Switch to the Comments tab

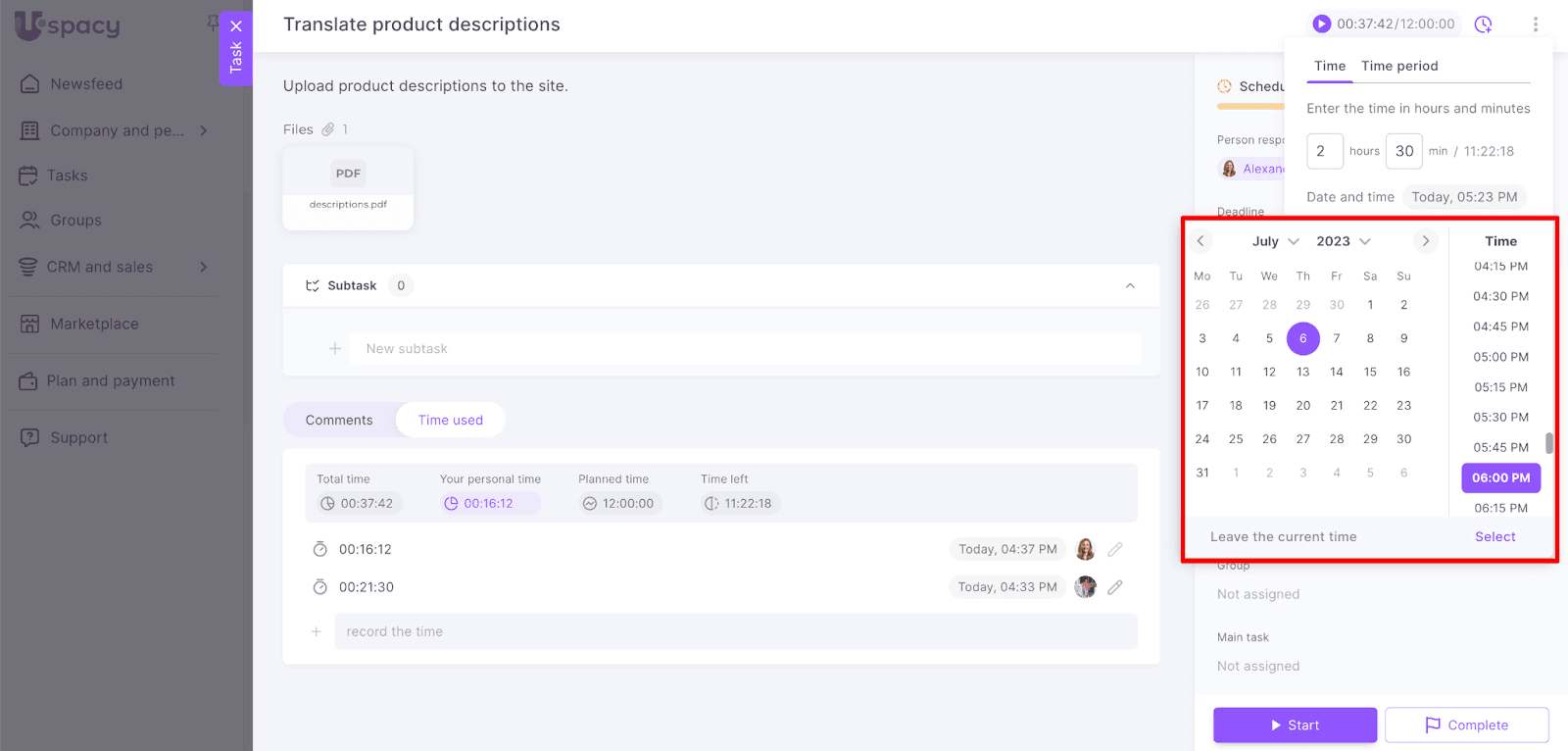click(x=339, y=421)
